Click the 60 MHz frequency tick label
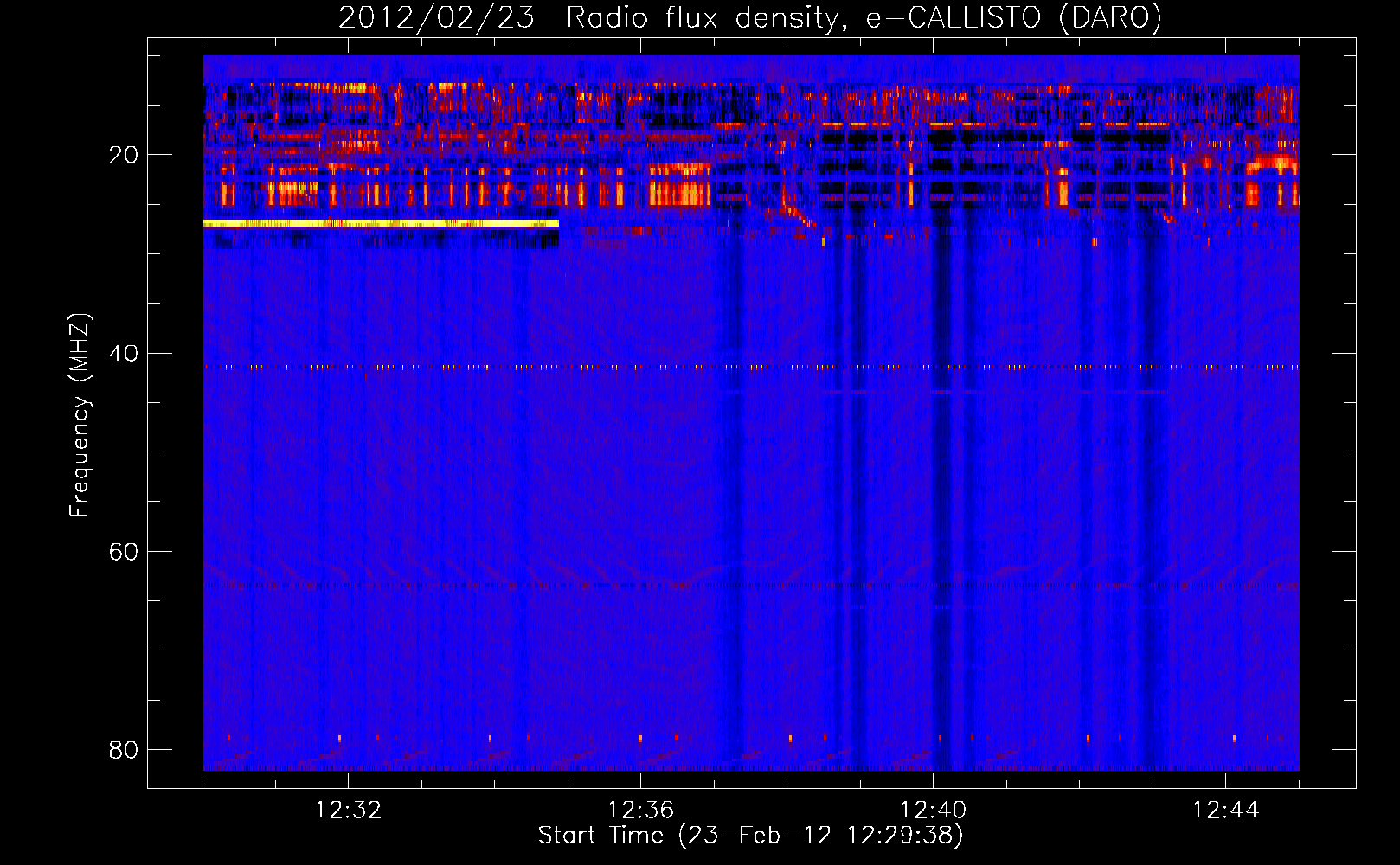1400x865 pixels. coord(124,551)
